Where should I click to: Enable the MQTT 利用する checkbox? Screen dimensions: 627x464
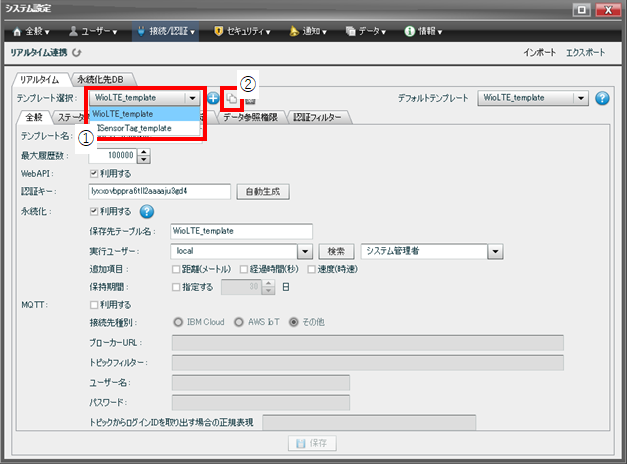(94, 305)
